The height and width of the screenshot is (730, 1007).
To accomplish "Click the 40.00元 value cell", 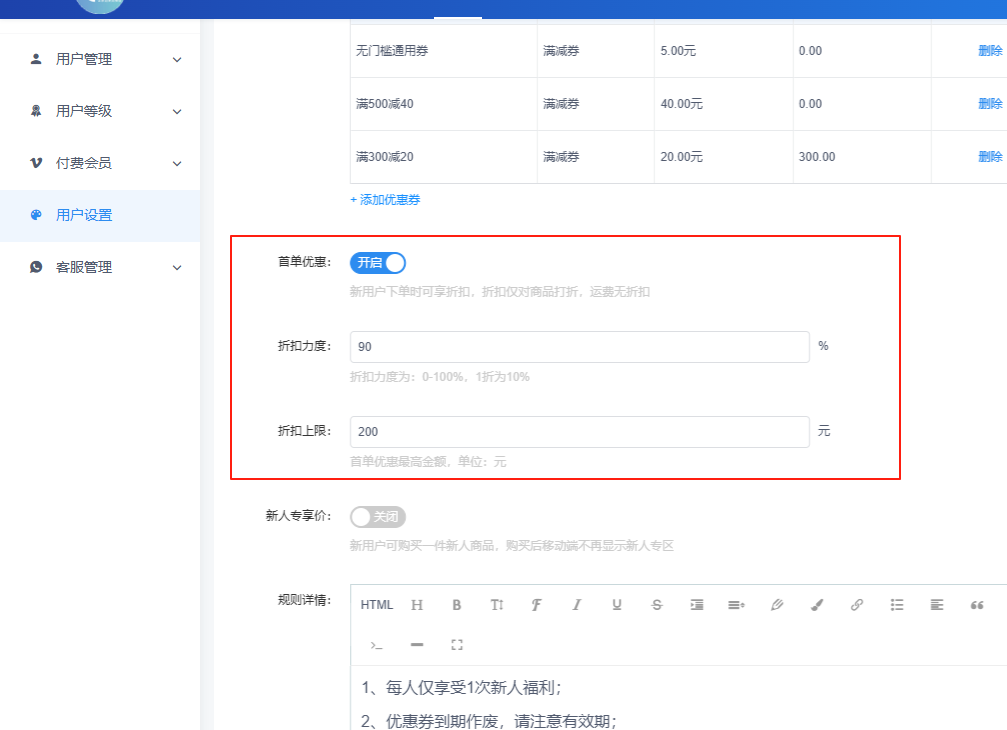I will [x=724, y=104].
